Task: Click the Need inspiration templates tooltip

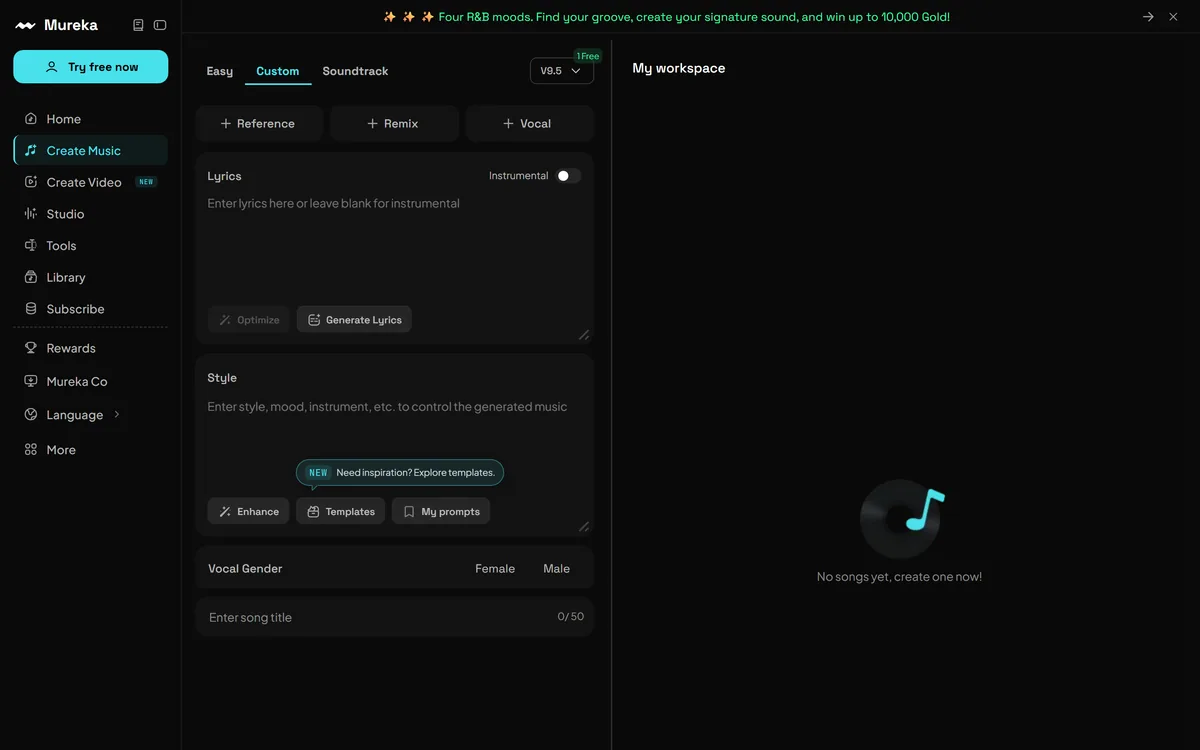Action: pyautogui.click(x=400, y=472)
